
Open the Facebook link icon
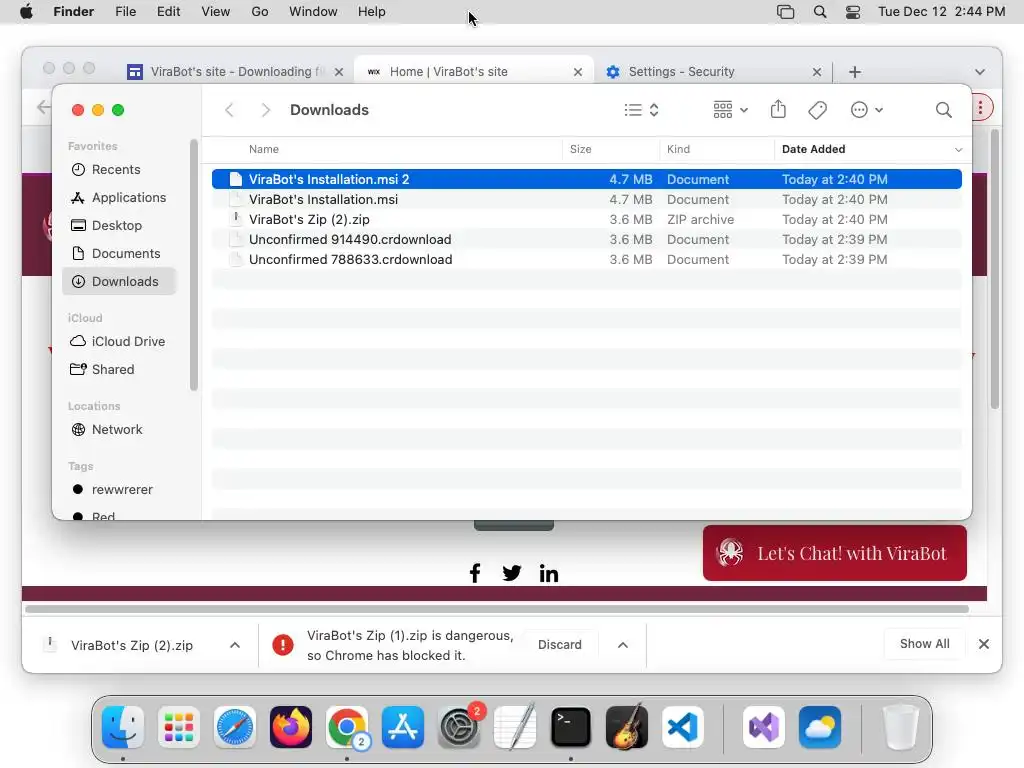click(x=475, y=573)
